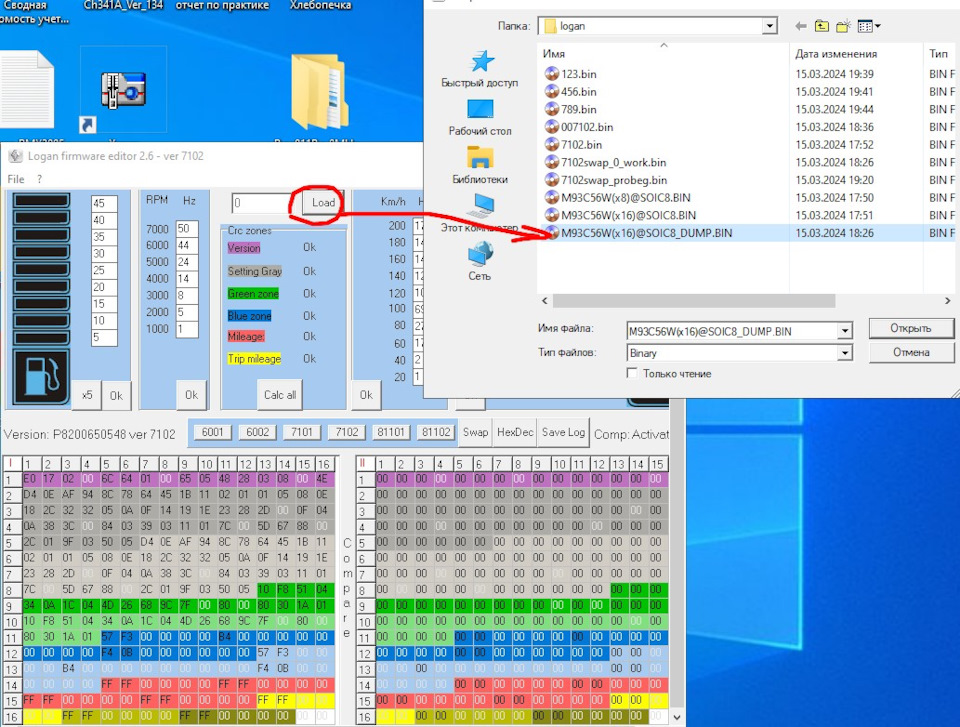Click hex cell E0 in row 1
The width and height of the screenshot is (960, 727).
(30, 478)
